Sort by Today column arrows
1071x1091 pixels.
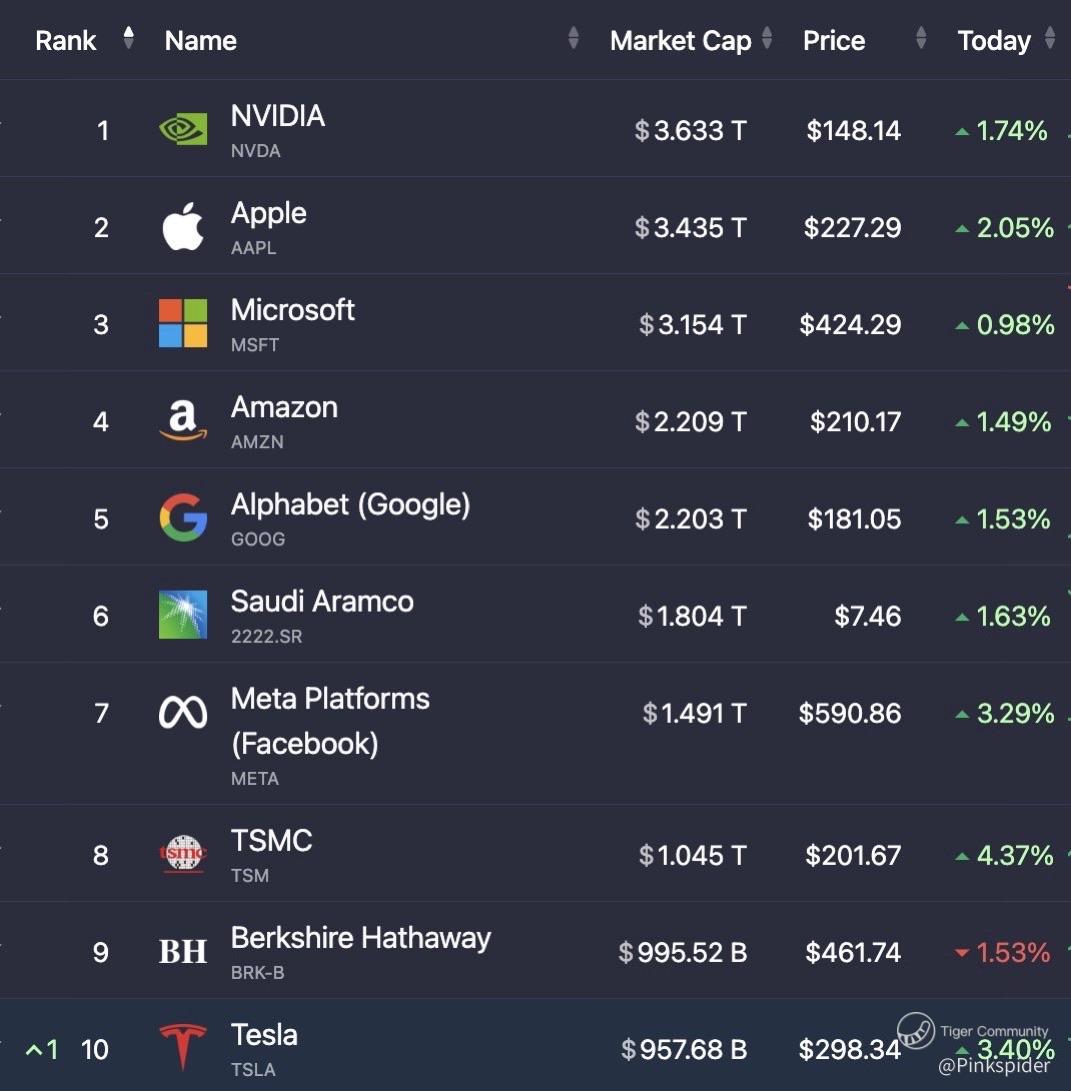[x=1050, y=38]
